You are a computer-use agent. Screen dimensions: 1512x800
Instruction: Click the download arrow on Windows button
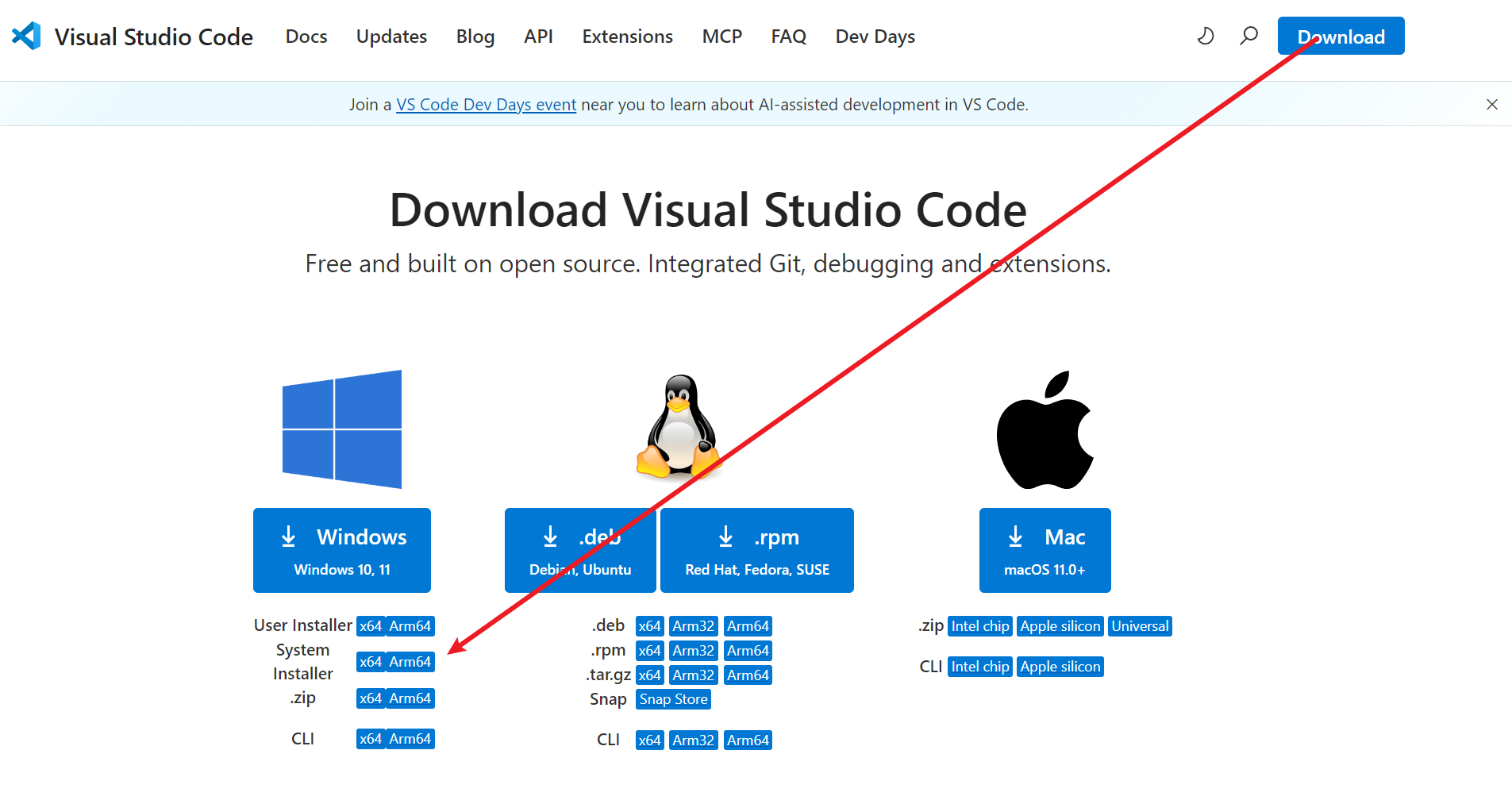click(x=289, y=537)
